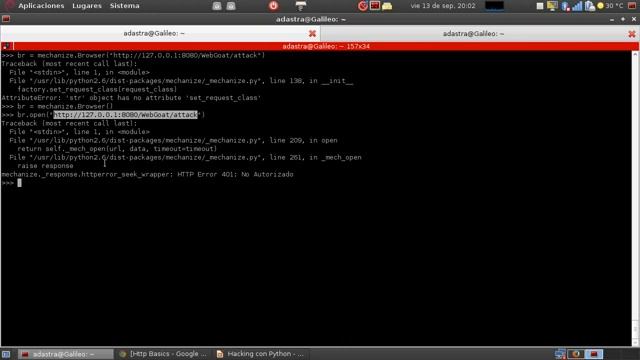This screenshot has height=360, width=640.
Task: Switch to the Http Basics - Google taskbar window
Action: pos(163,354)
